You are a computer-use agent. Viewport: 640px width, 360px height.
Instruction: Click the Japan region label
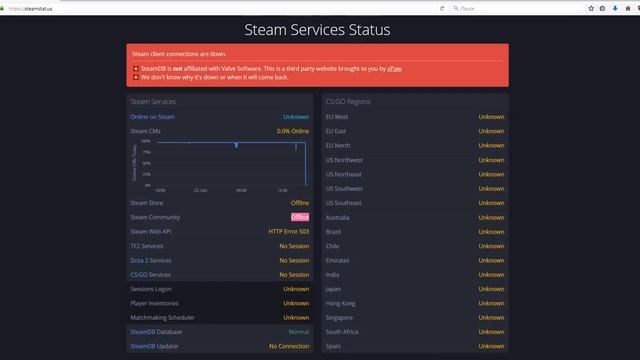coord(333,289)
